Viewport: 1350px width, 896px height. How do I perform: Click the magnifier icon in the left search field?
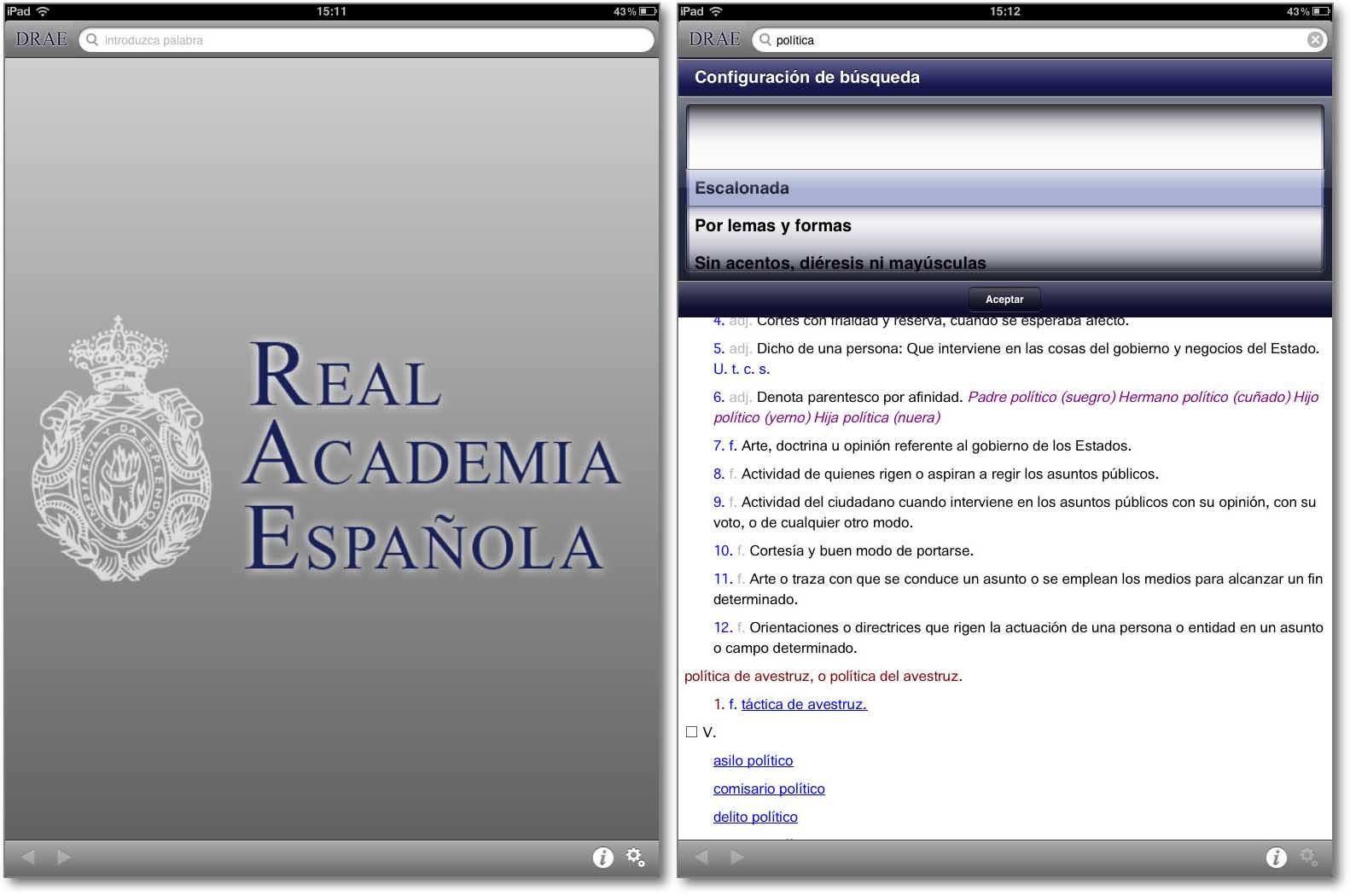click(x=92, y=39)
